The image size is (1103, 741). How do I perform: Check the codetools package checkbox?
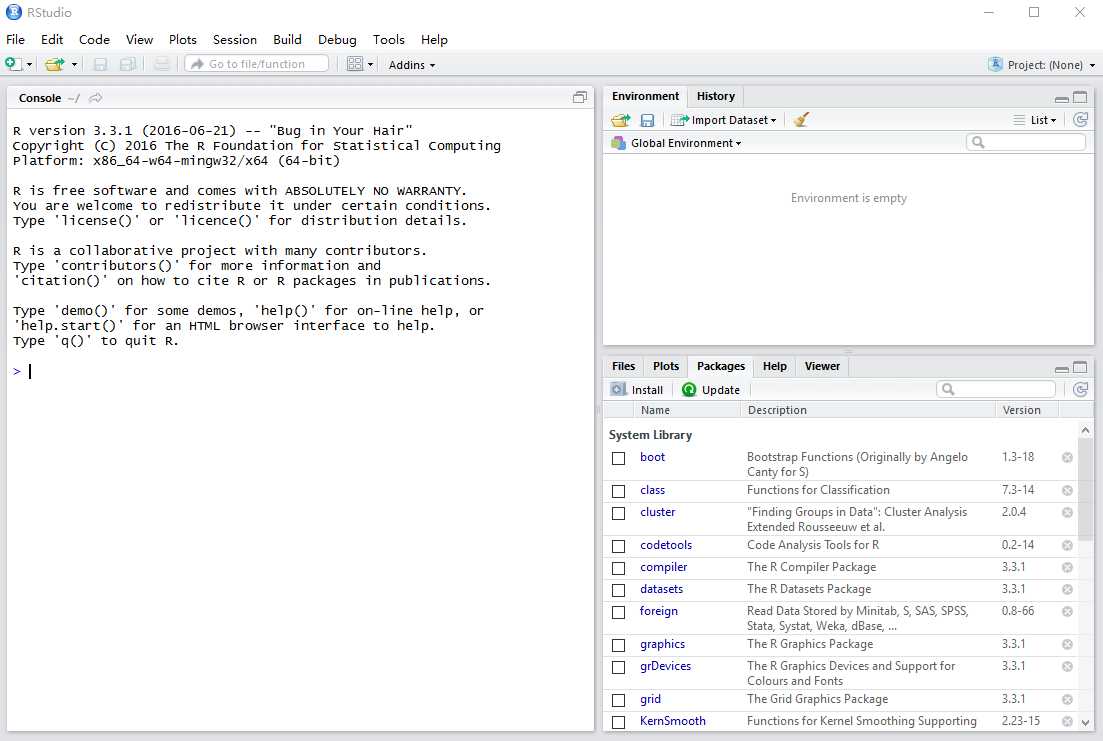618,546
